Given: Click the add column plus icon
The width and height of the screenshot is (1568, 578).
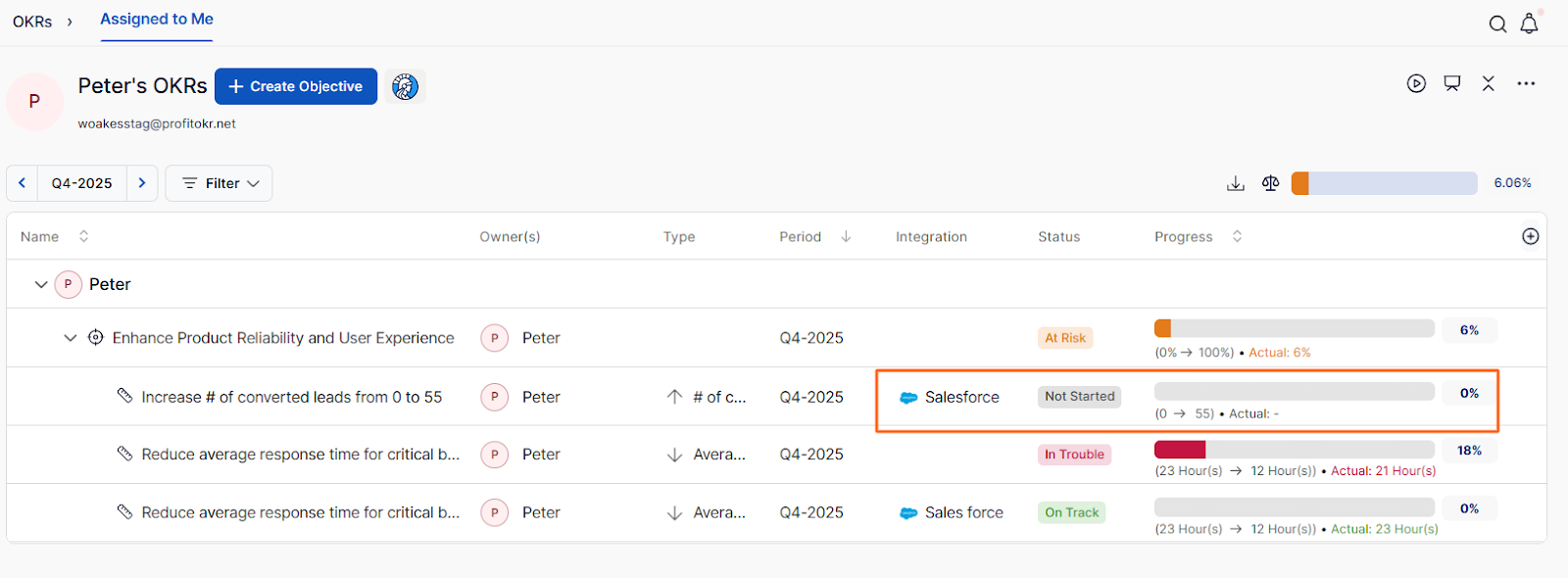Looking at the screenshot, I should [x=1531, y=236].
